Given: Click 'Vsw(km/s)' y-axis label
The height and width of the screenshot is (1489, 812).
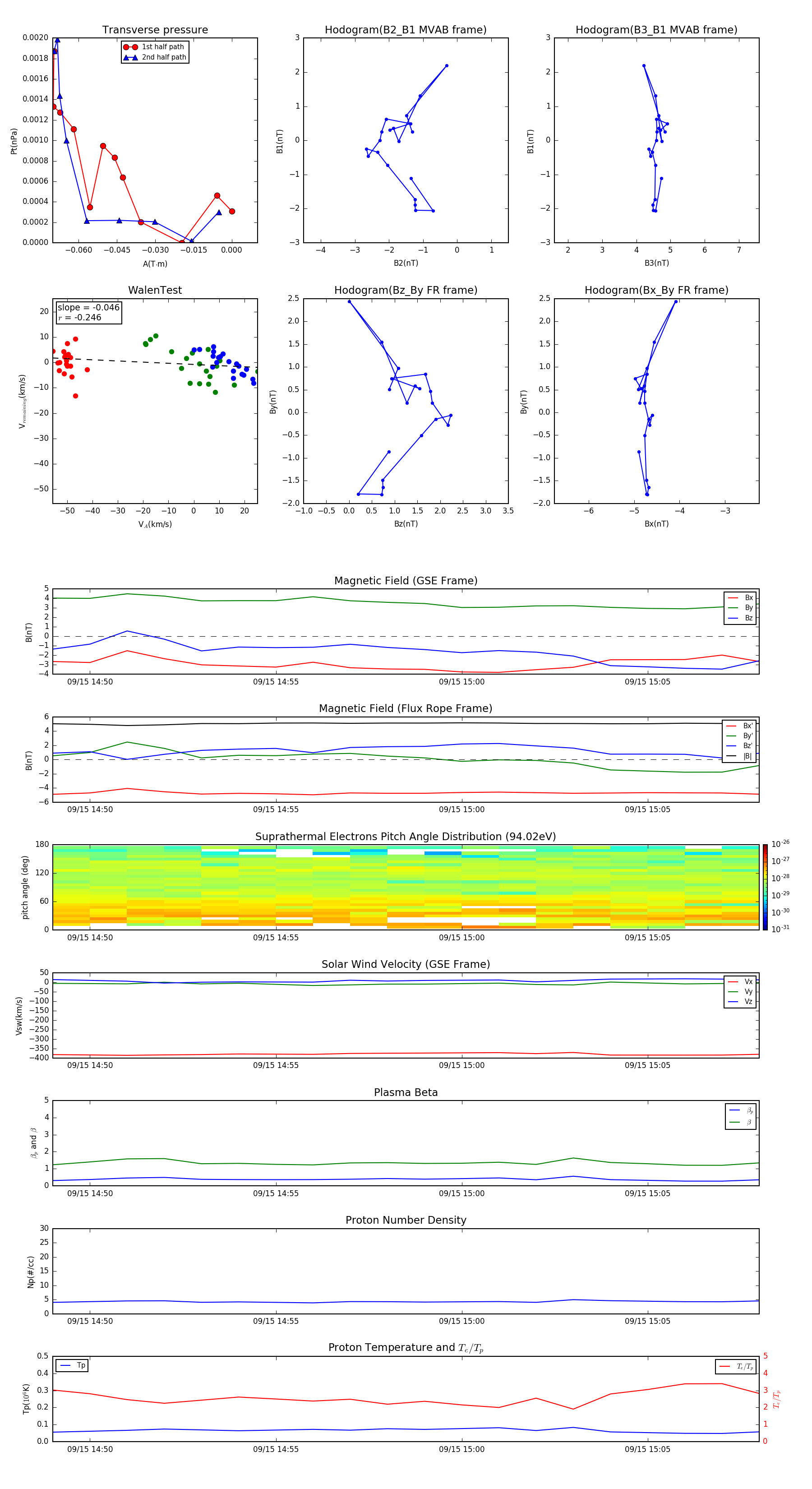Looking at the screenshot, I should [18, 1016].
